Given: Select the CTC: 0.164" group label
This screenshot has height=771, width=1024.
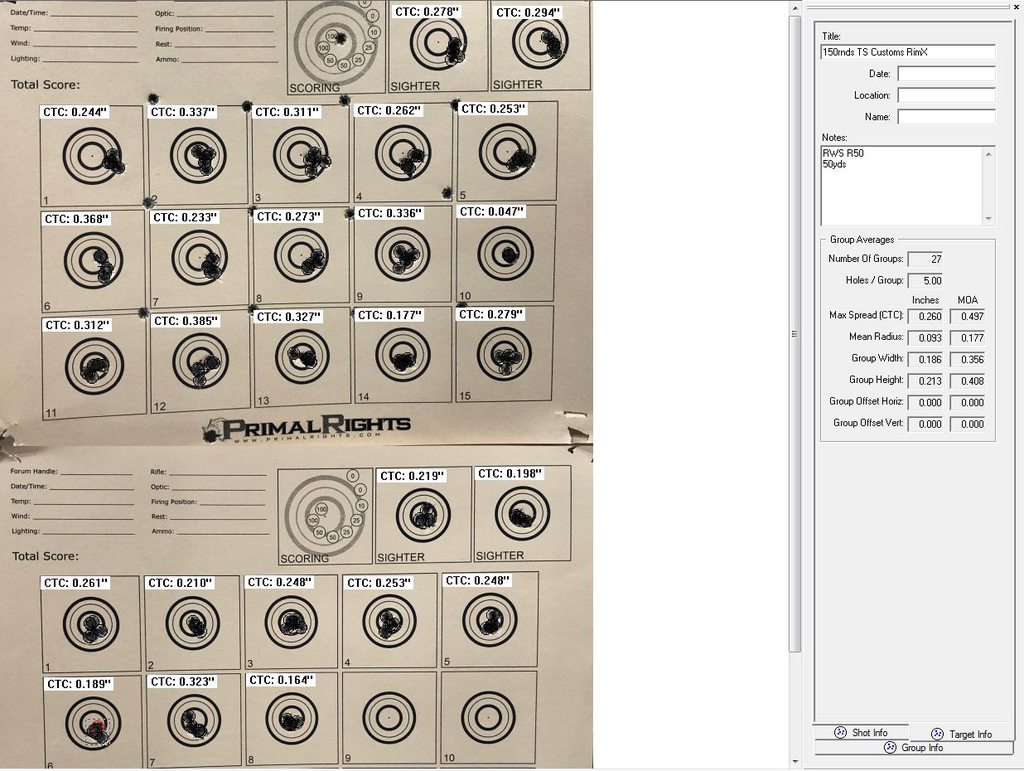Looking at the screenshot, I should (281, 680).
